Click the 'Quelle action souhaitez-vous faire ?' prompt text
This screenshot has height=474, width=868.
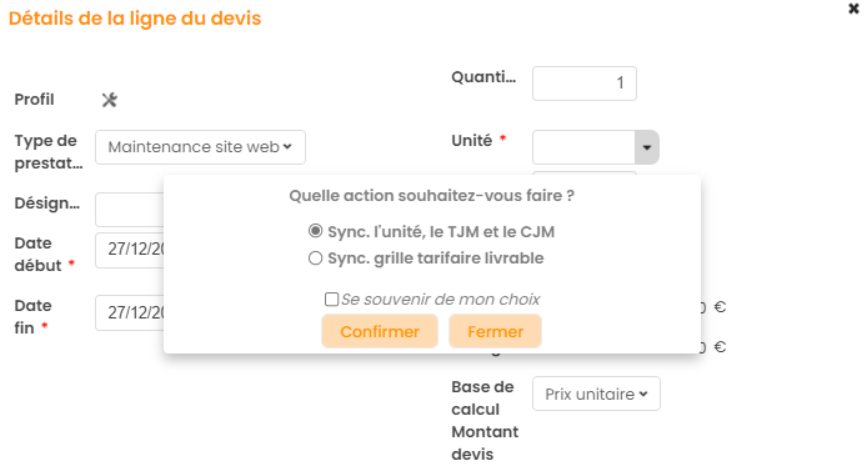(x=431, y=196)
